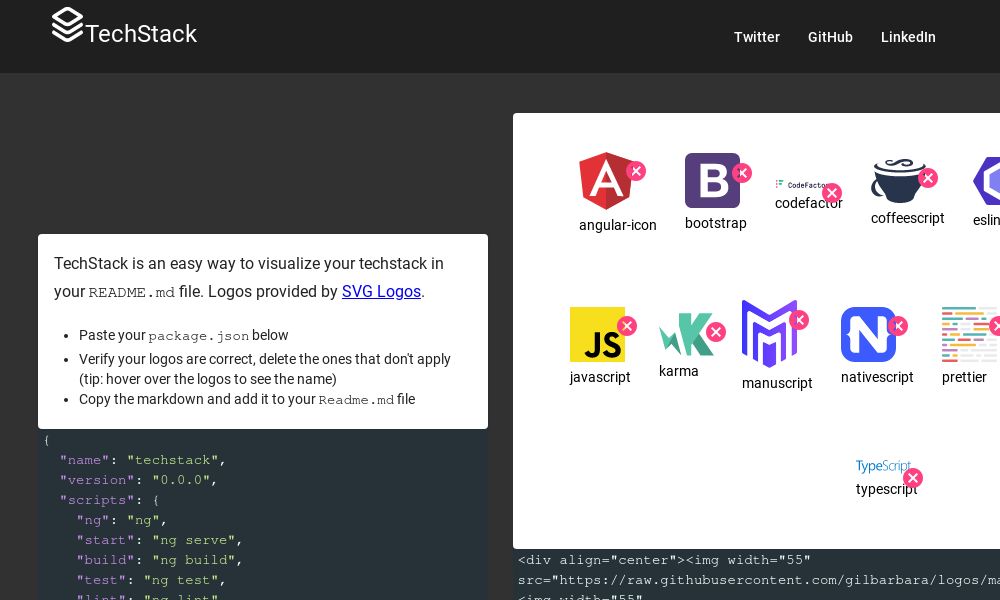Click the coffeescript cup logo

coord(898,182)
